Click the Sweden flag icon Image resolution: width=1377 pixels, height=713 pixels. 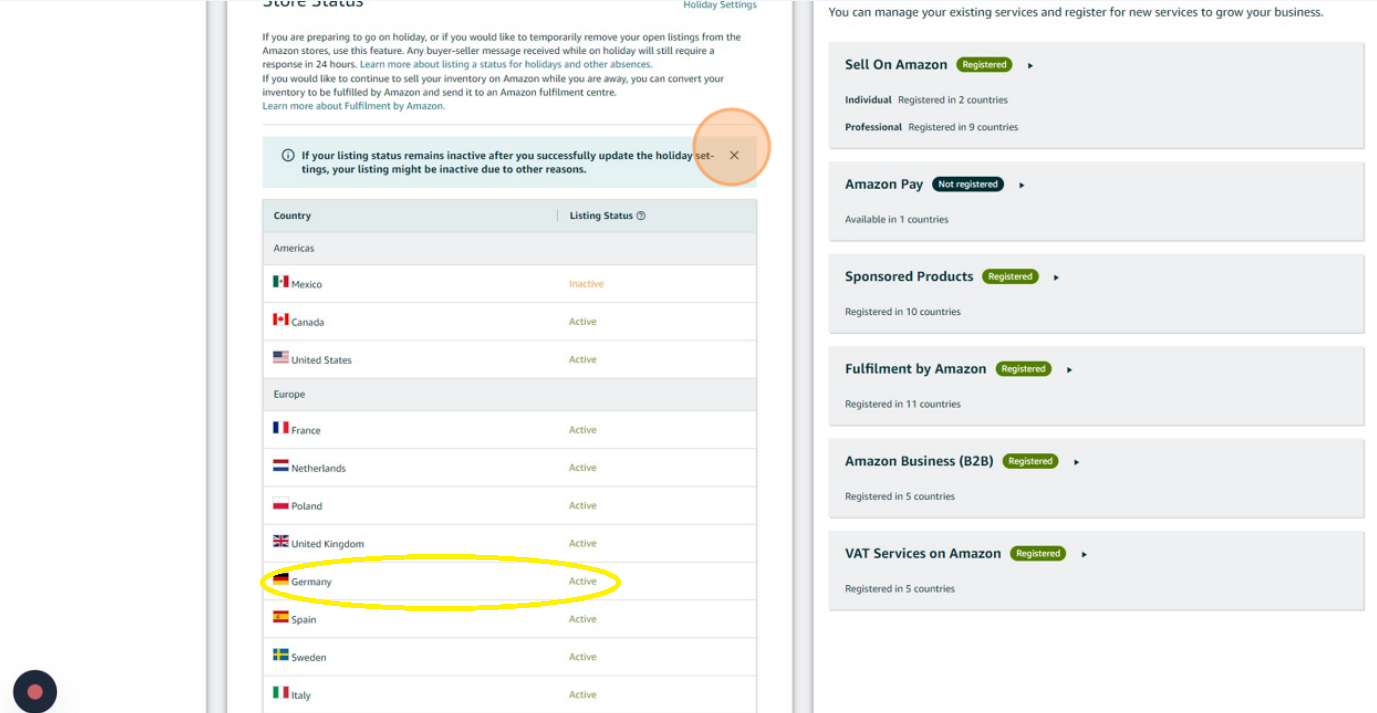pos(281,655)
